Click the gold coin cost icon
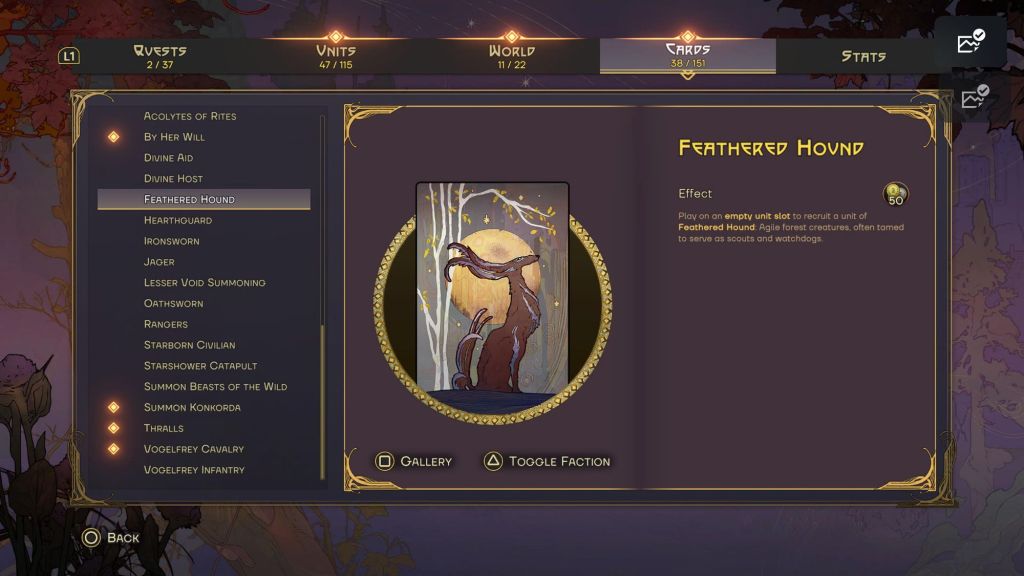The width and height of the screenshot is (1024, 576). pos(895,194)
